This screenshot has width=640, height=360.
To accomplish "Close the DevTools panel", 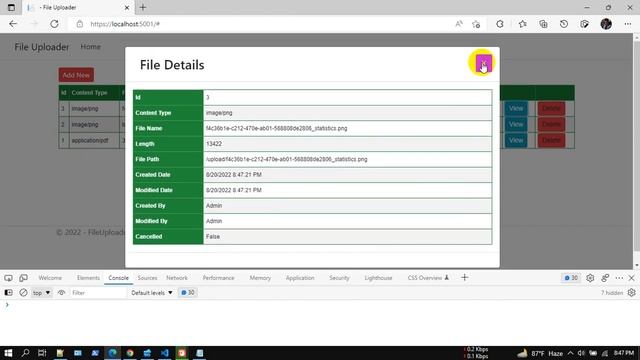I will [631, 278].
